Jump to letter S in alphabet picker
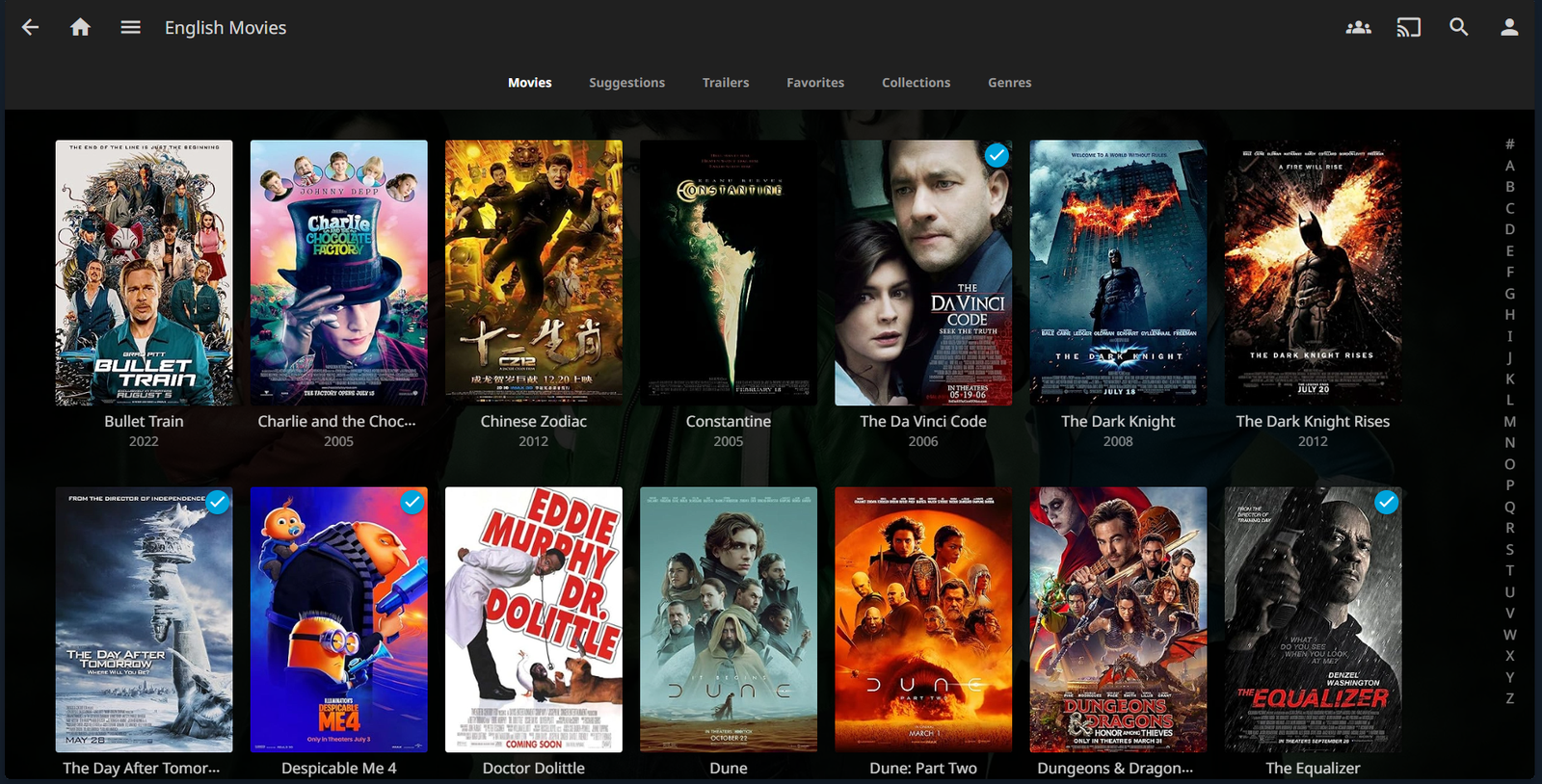 click(1510, 550)
